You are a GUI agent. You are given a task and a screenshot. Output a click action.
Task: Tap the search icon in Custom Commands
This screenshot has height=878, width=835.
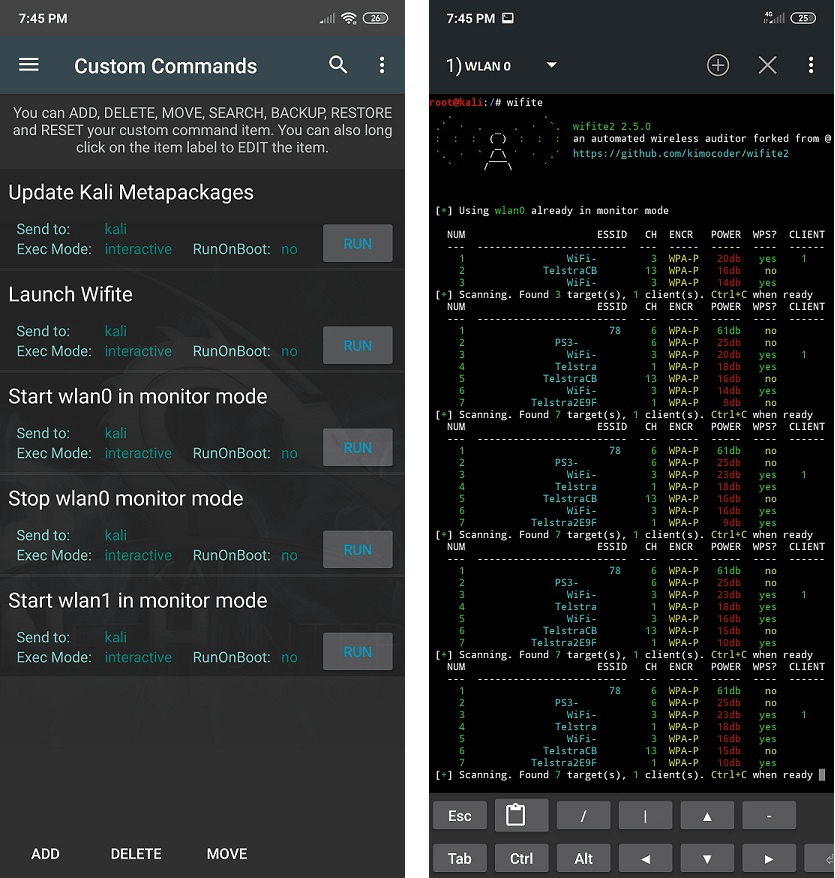click(x=338, y=65)
